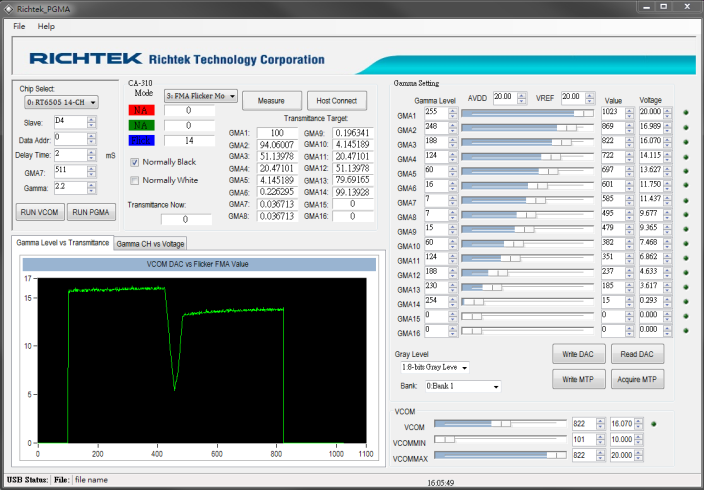Click the GMA1 transmittance target field 100
Viewport: 704px width, 490px height.
[277, 133]
